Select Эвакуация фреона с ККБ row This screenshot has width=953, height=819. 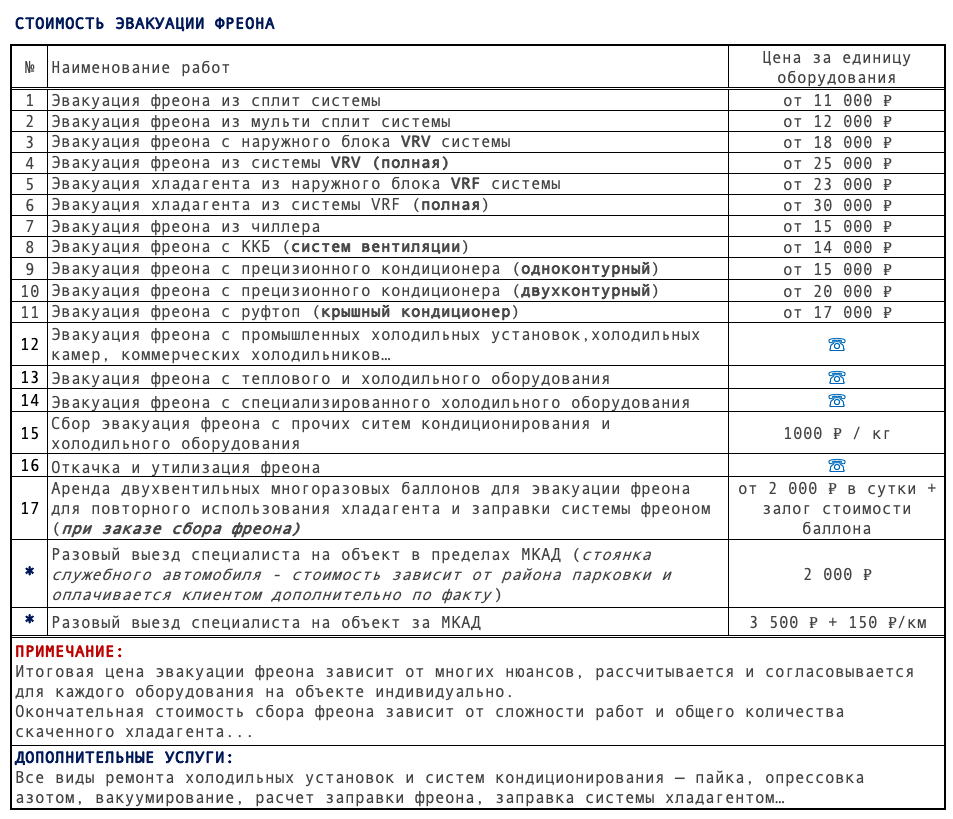tap(260, 247)
